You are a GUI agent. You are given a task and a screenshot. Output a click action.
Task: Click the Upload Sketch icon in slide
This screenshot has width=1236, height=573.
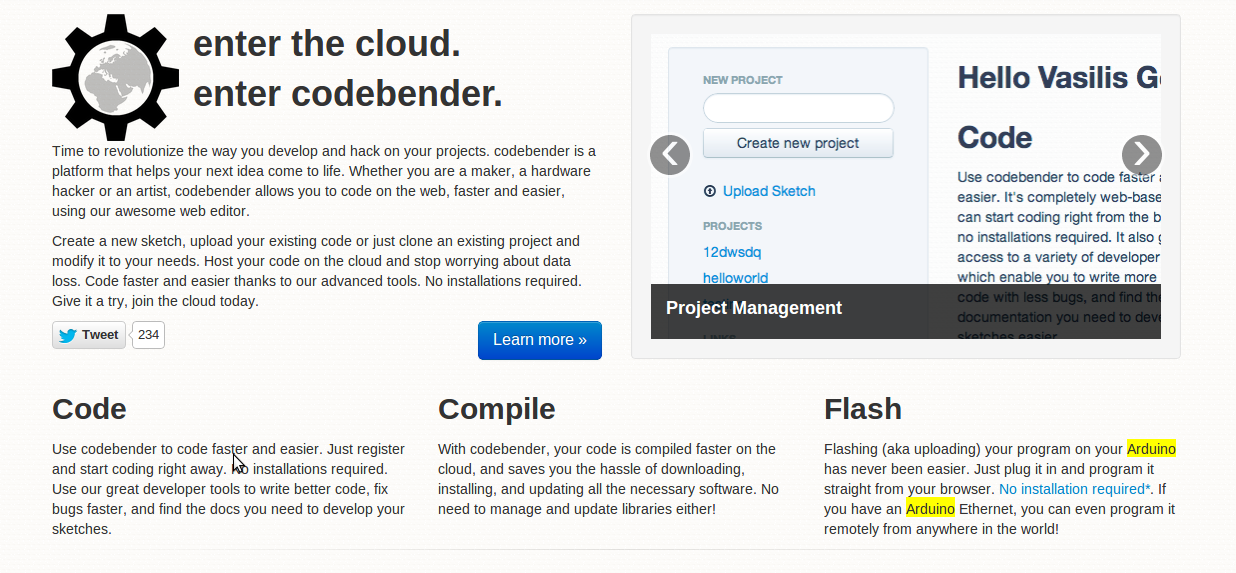[710, 191]
